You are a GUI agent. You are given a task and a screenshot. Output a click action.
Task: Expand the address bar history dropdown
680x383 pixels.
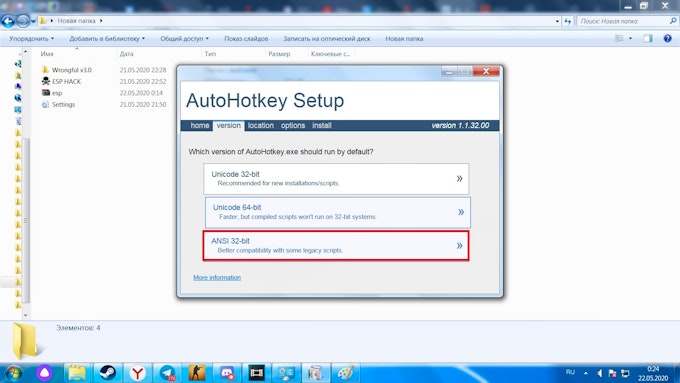pyautogui.click(x=557, y=21)
